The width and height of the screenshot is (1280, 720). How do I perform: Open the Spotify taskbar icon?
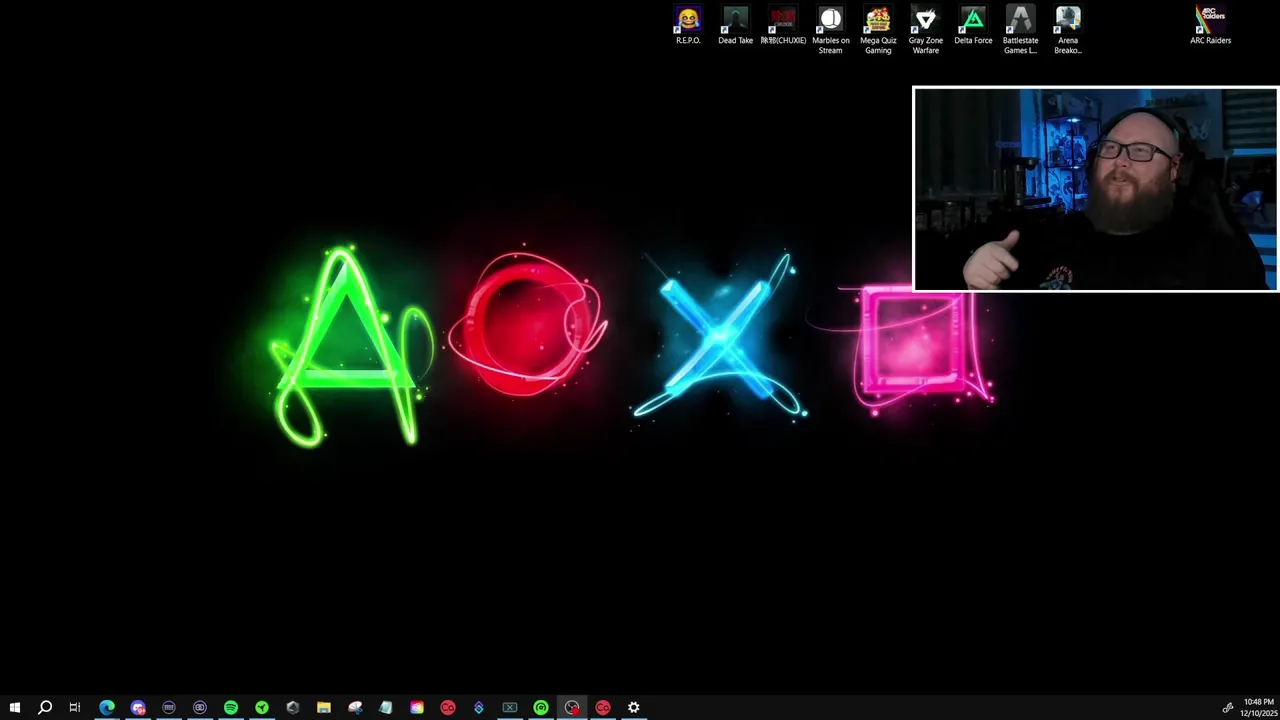[231, 707]
